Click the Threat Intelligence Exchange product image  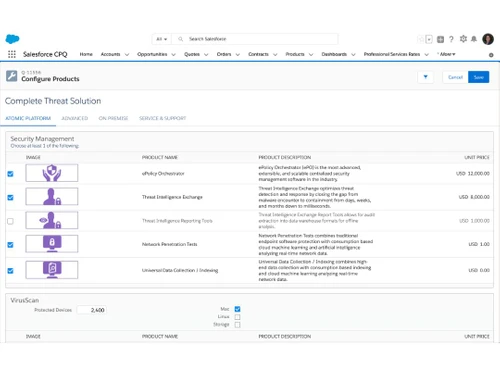coord(52,196)
